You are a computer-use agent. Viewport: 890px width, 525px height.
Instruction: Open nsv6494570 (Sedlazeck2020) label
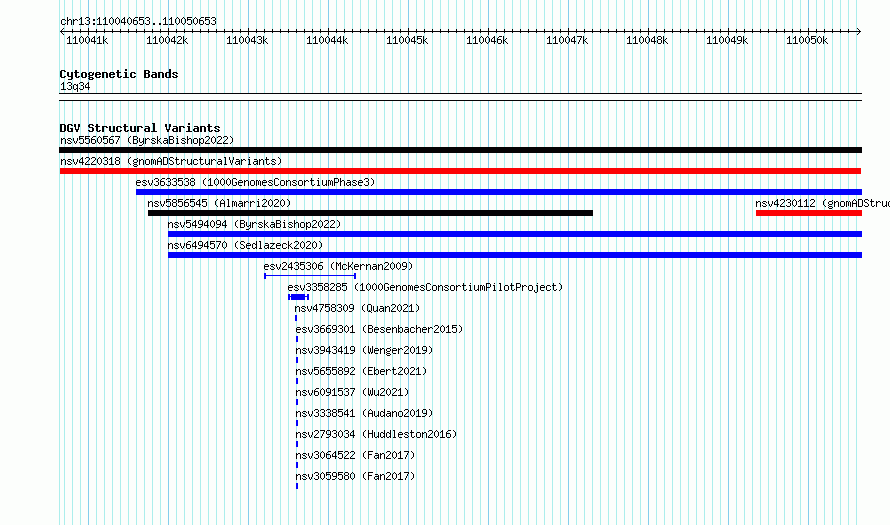click(245, 245)
